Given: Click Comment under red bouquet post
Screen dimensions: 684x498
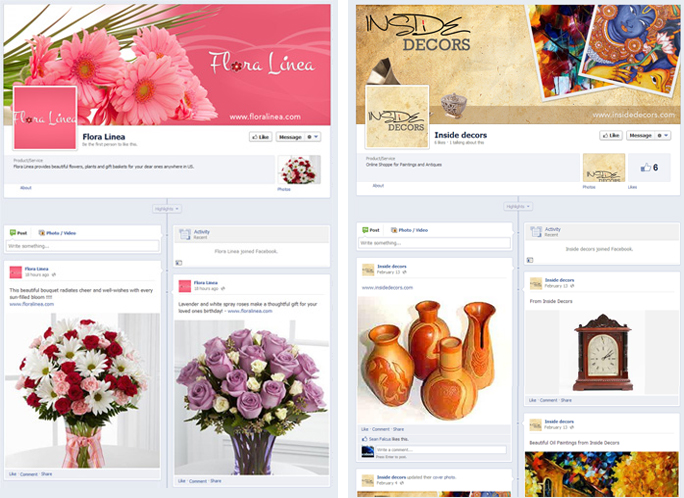Looking at the screenshot, I should 29,474.
